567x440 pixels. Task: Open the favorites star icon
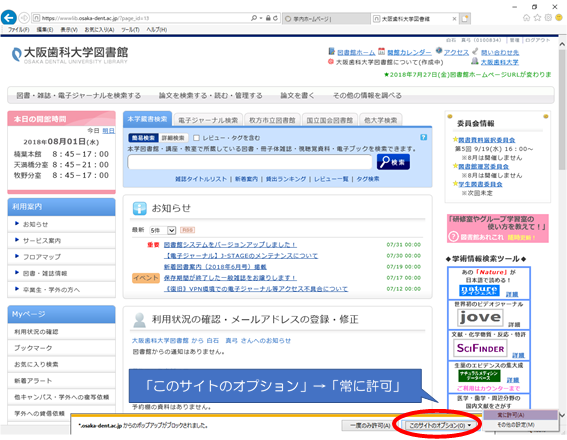537,18
